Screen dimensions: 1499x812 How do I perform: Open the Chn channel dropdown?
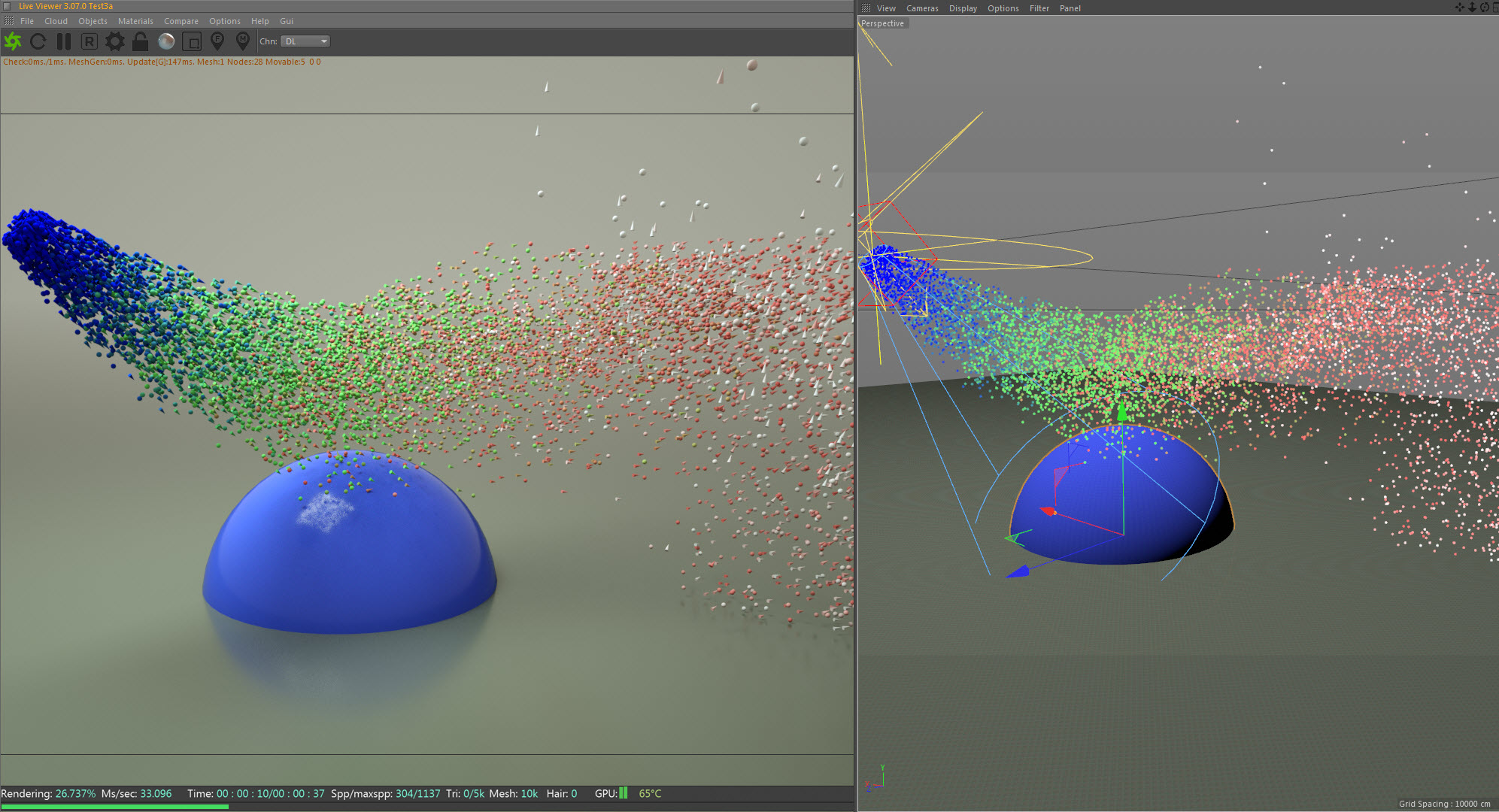[x=305, y=41]
